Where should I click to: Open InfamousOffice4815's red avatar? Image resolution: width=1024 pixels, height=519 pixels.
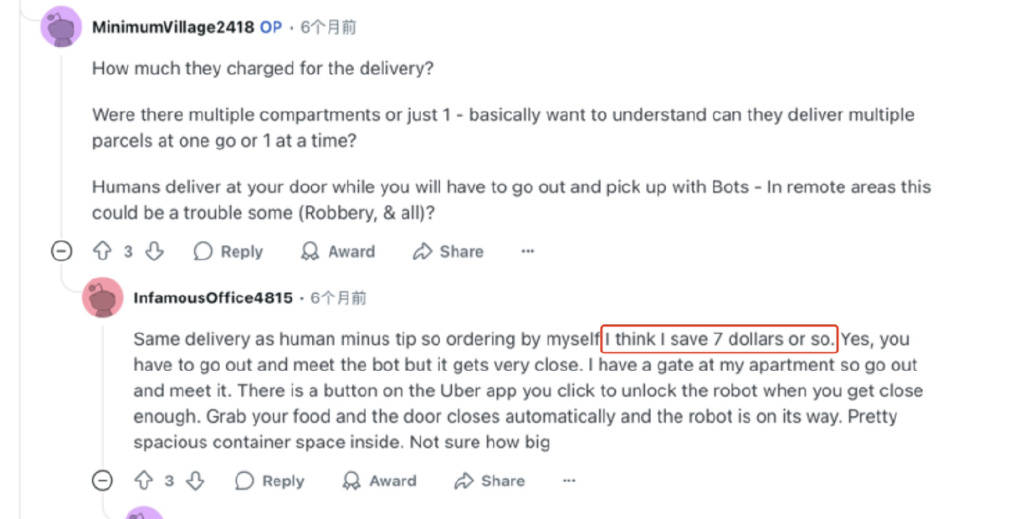pos(103,298)
